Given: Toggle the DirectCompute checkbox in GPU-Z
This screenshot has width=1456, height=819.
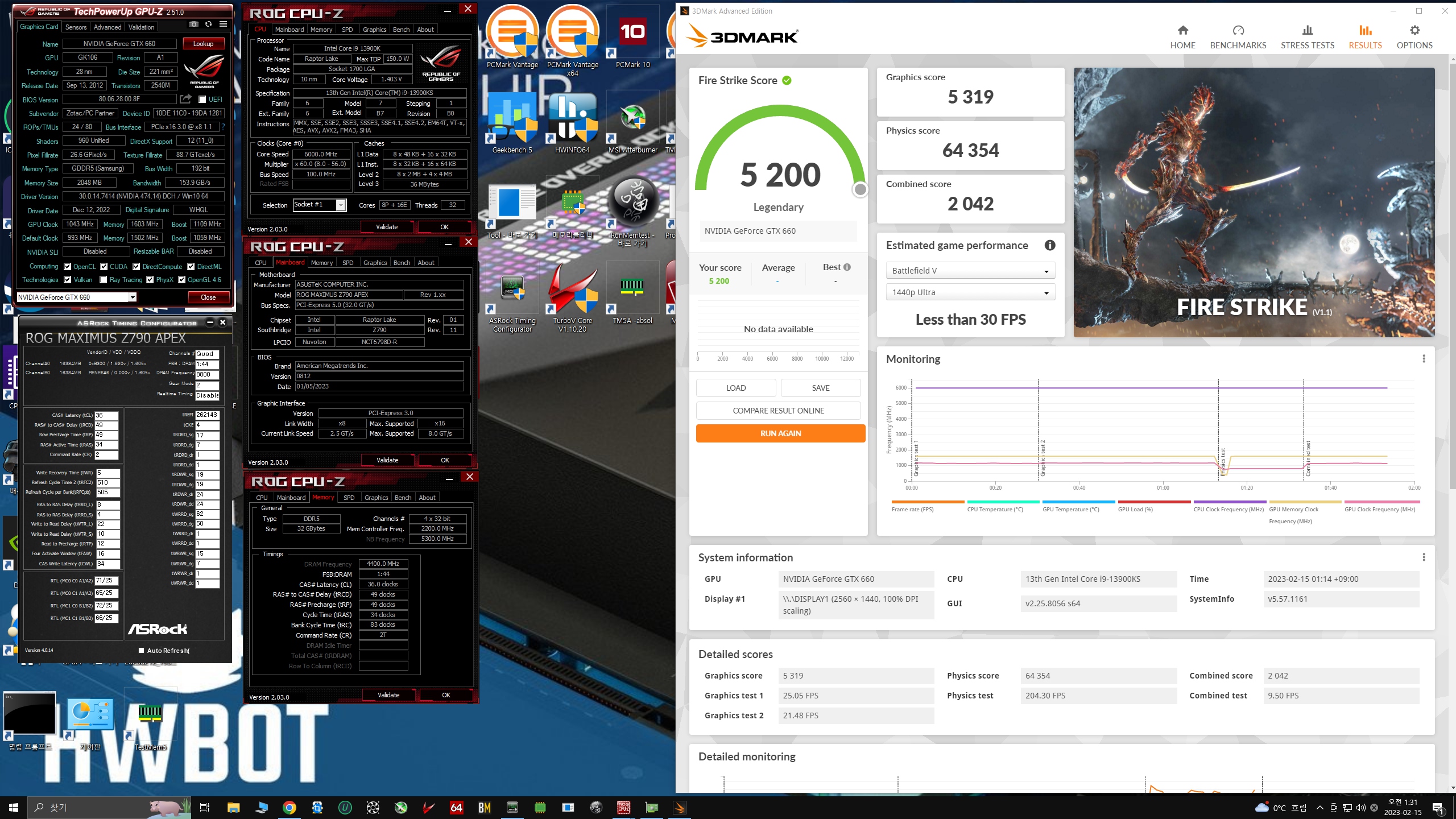Looking at the screenshot, I should tap(136, 267).
